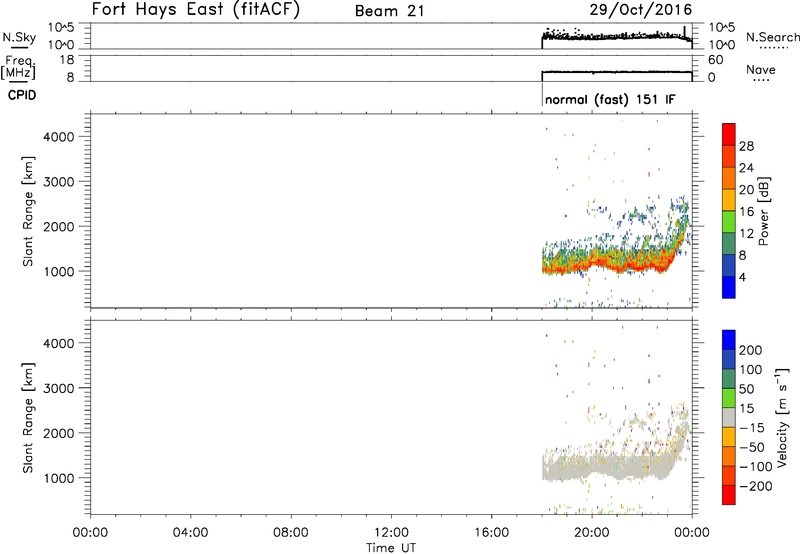This screenshot has height=554, width=800.
Task: Click the "Time UT" x-axis title
Action: click(x=391, y=548)
